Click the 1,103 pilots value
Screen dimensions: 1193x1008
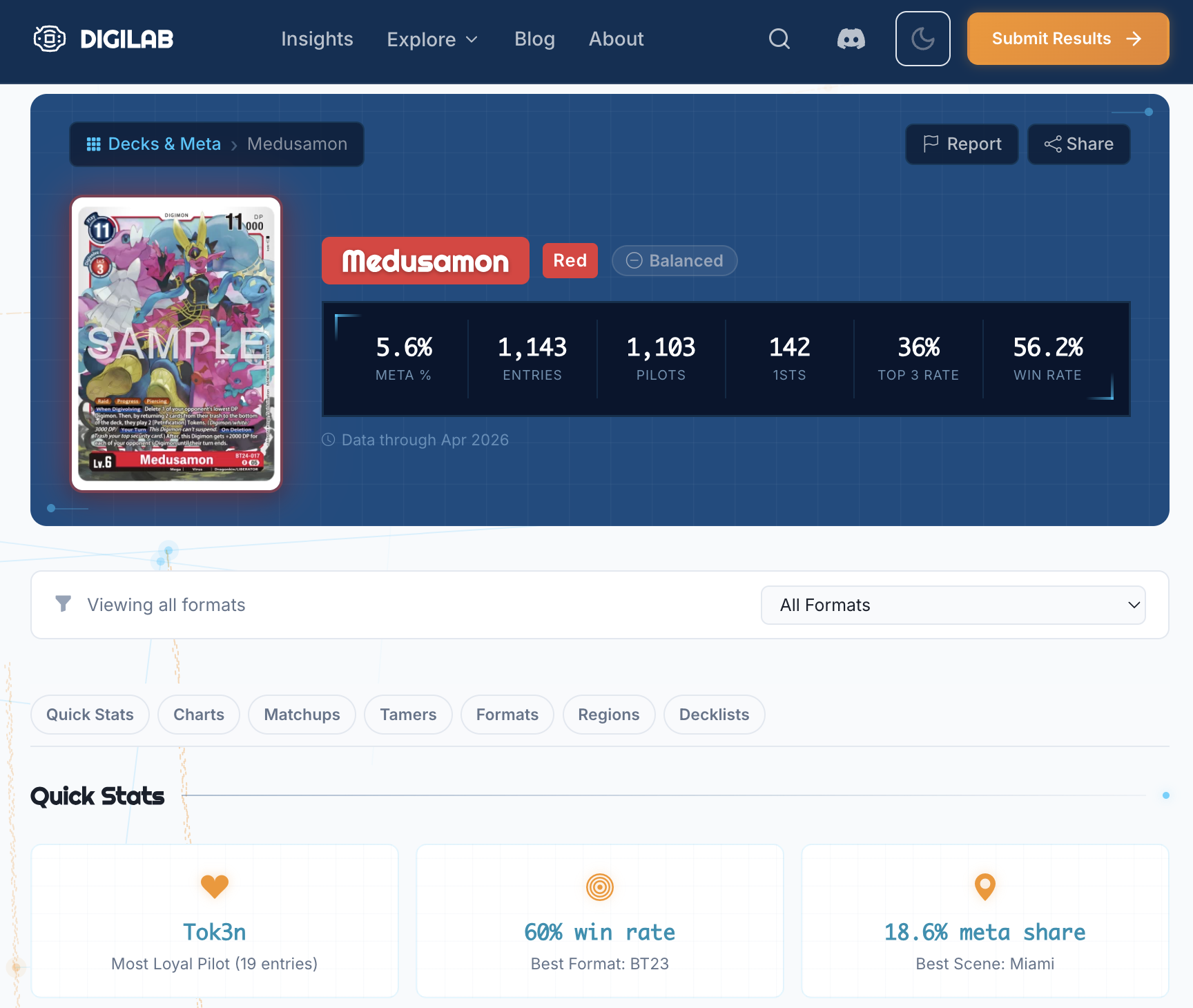[661, 347]
